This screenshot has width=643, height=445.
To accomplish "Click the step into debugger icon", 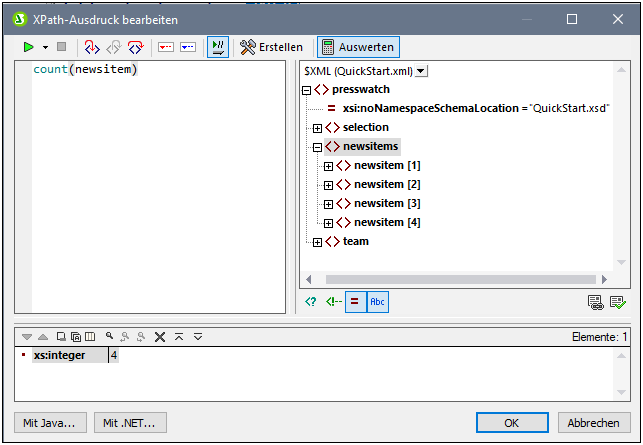I will [92, 48].
